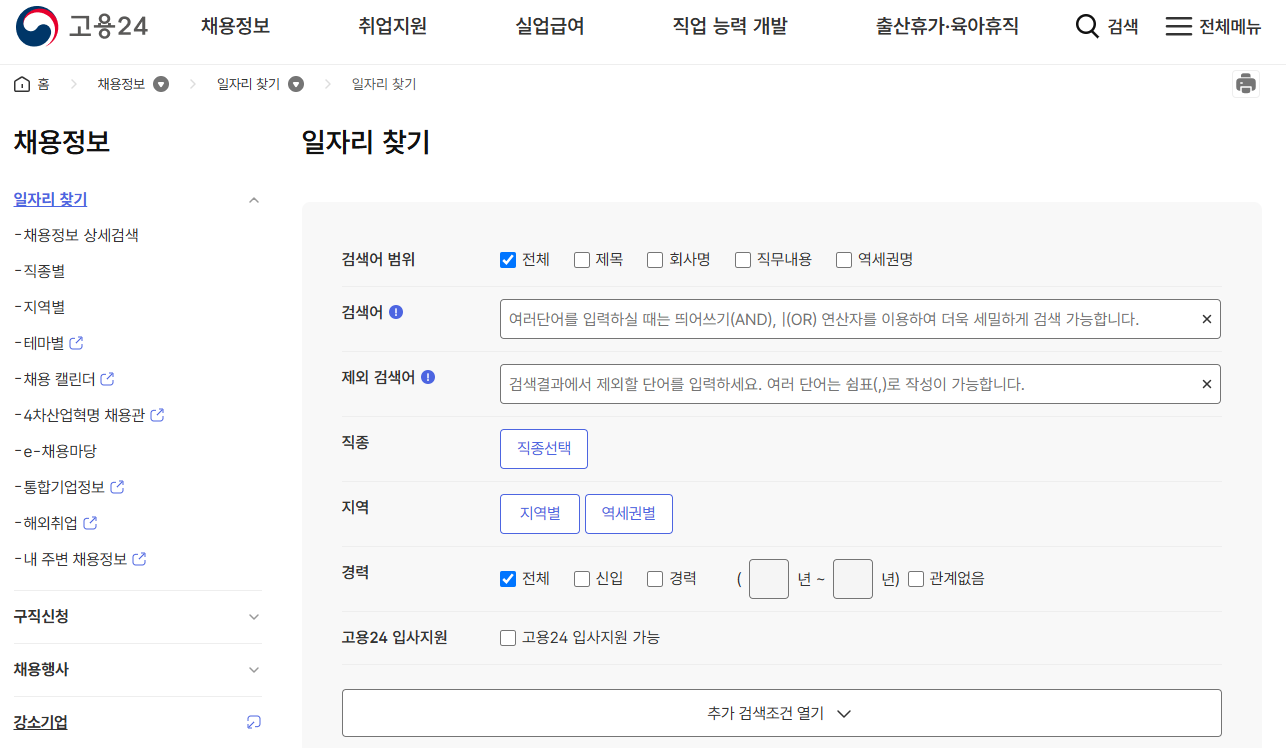1286x748 pixels.
Task: Enable the 고용24 입사지원 가능 checkbox
Action: pos(508,637)
